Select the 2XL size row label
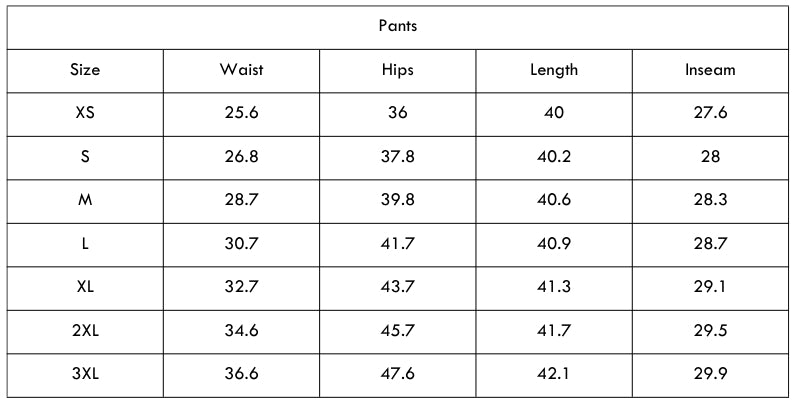The width and height of the screenshot is (800, 400). (85, 331)
